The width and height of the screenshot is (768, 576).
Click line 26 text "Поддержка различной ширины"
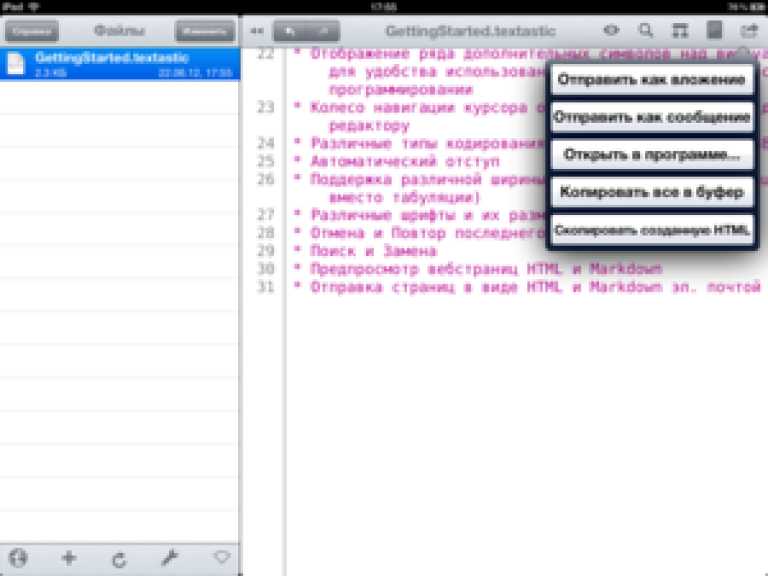click(428, 179)
